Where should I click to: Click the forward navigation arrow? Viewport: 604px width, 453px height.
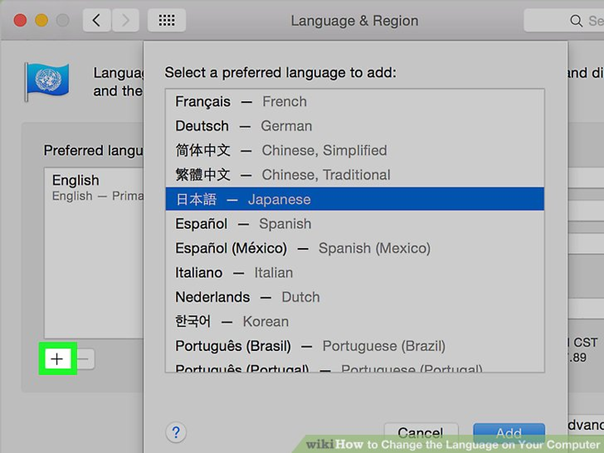tap(125, 20)
